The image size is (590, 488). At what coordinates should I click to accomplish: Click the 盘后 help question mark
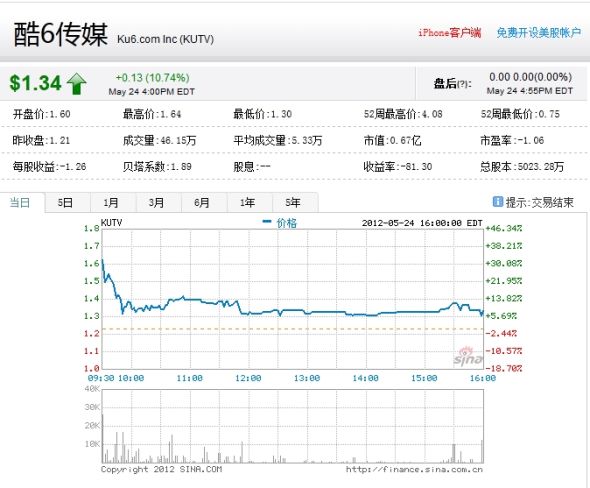[463, 84]
